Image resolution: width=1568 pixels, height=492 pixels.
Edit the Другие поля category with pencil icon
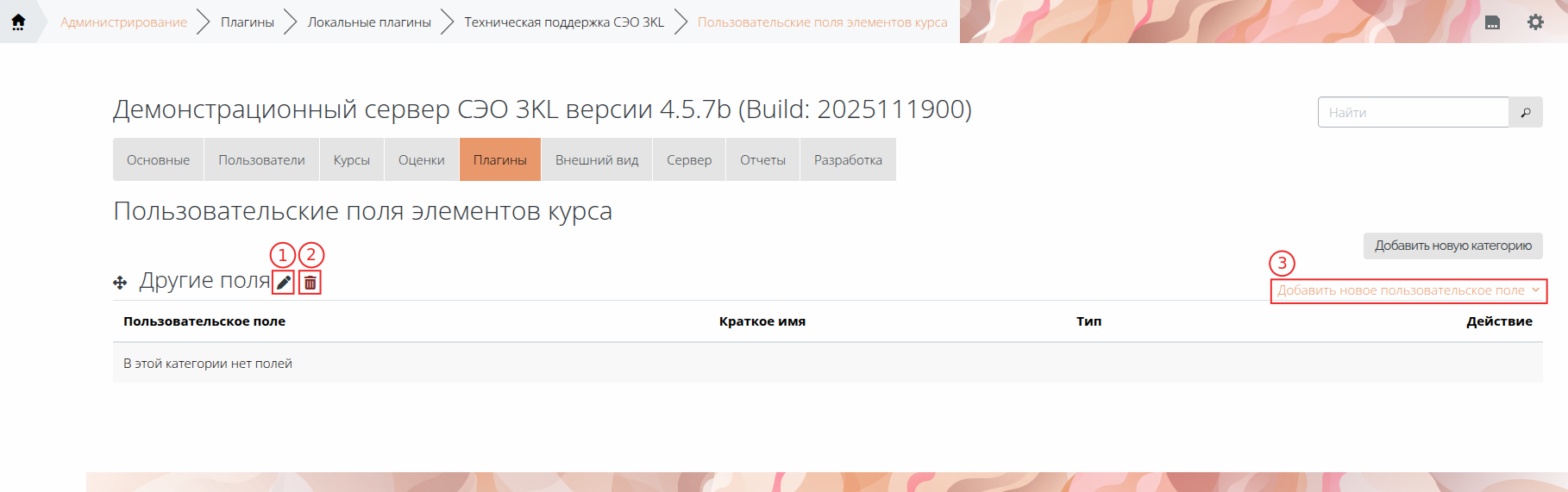(284, 283)
